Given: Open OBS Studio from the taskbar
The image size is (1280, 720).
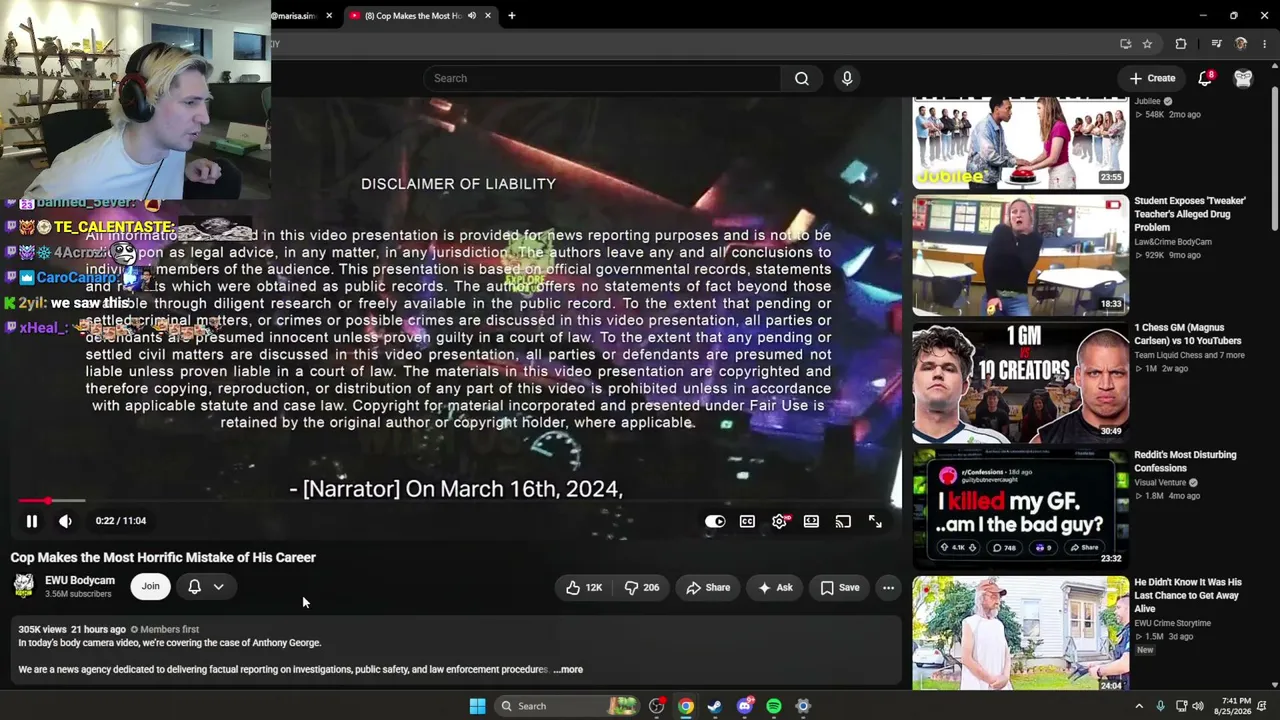Looking at the screenshot, I should click(657, 706).
